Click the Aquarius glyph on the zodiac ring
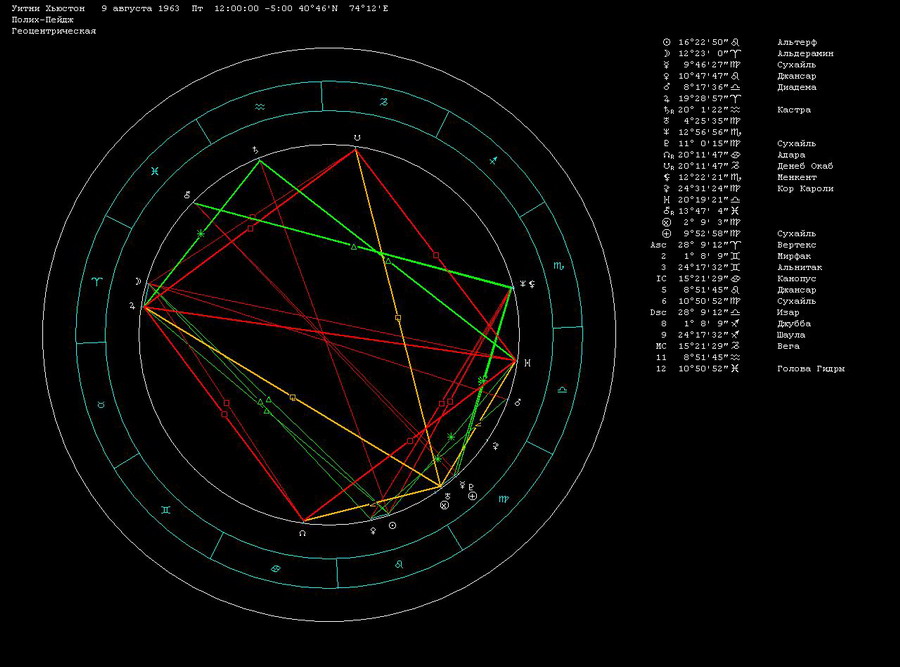 [x=260, y=107]
